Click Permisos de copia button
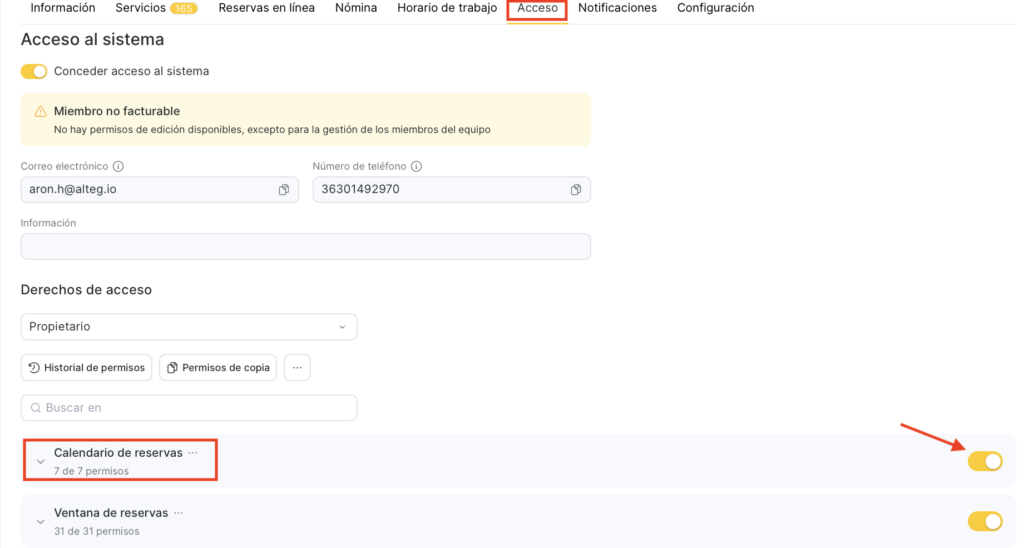The width and height of the screenshot is (1024, 548). tap(218, 368)
